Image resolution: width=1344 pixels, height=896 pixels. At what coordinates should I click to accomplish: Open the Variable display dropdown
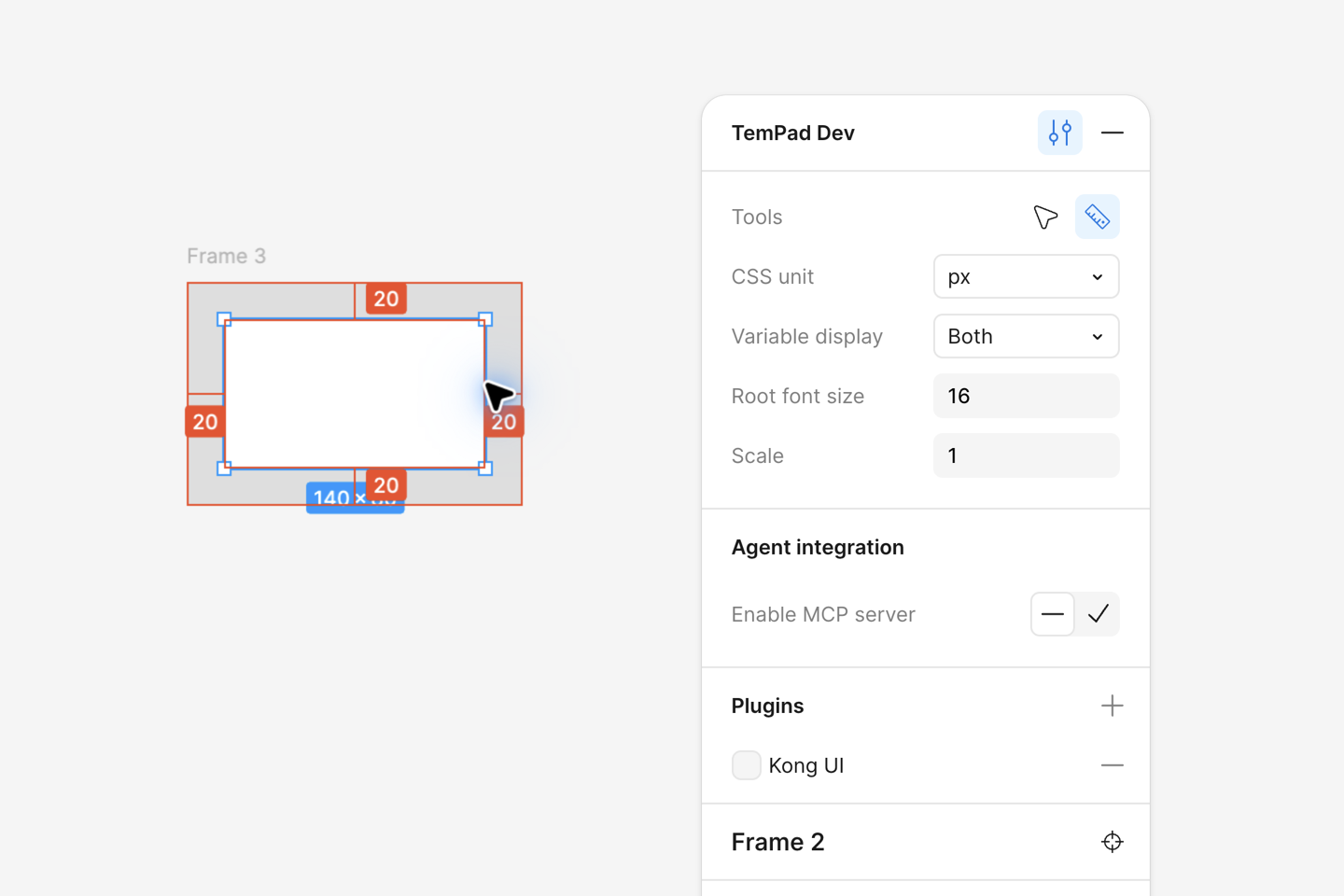(1026, 336)
